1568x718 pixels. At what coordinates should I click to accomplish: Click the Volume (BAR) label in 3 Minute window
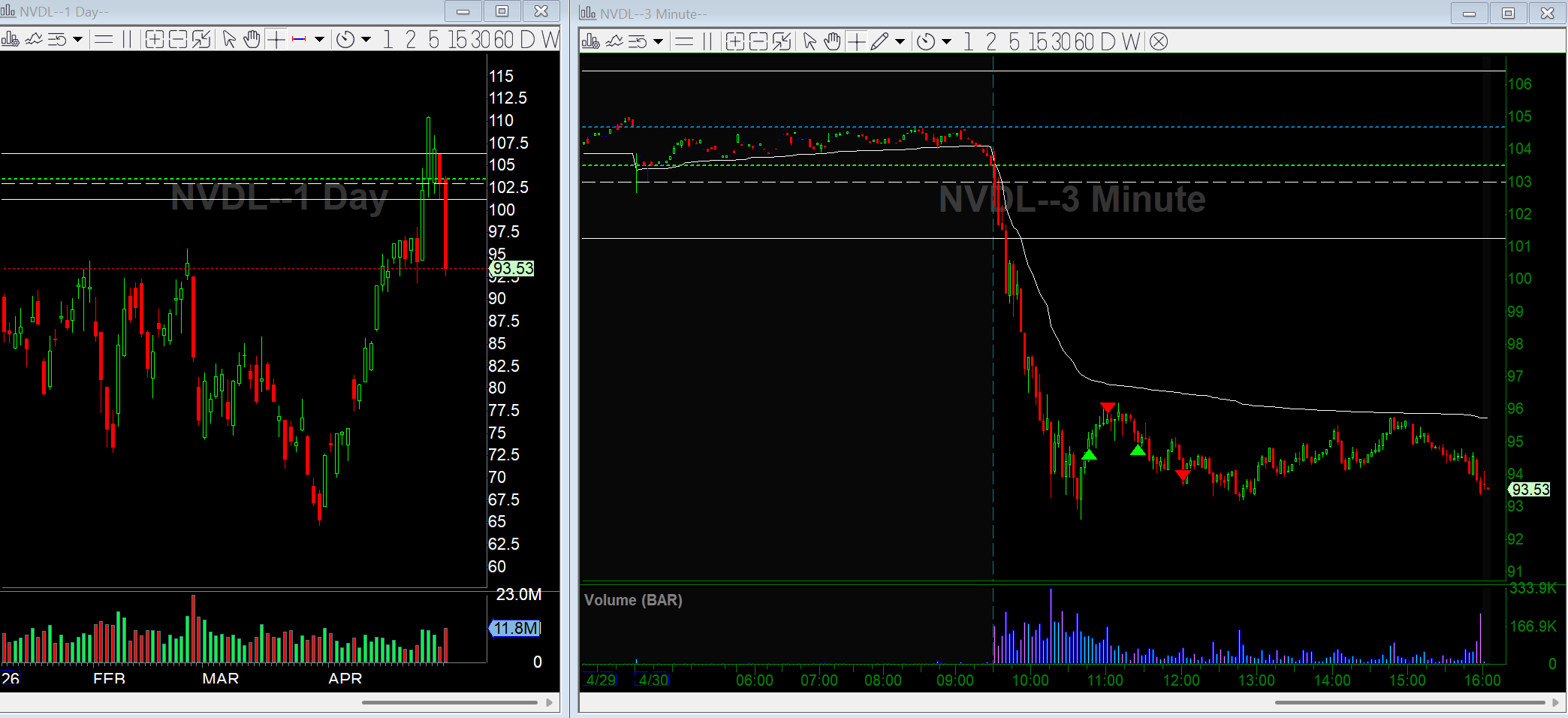coord(633,600)
